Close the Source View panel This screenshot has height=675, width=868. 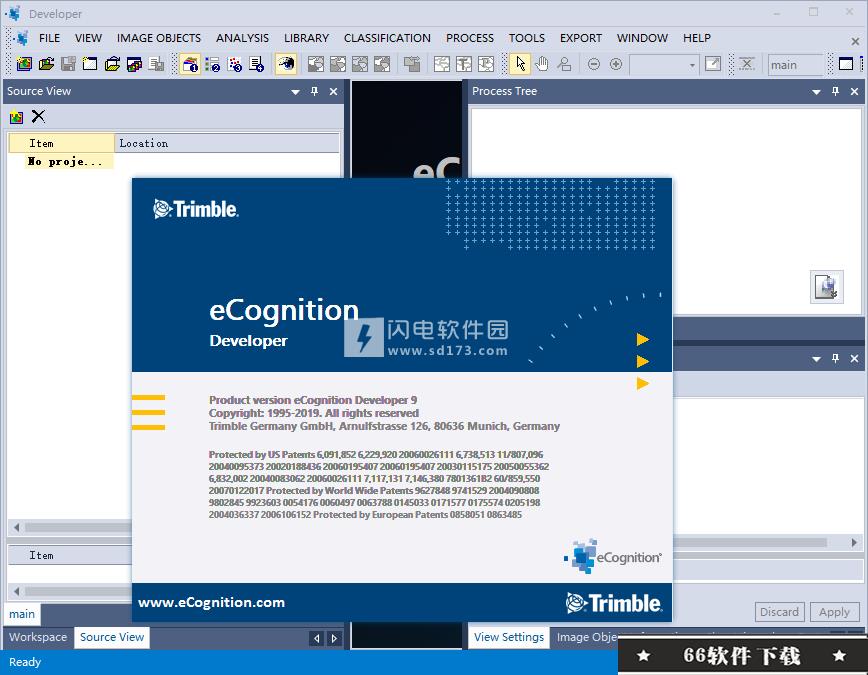[x=333, y=91]
